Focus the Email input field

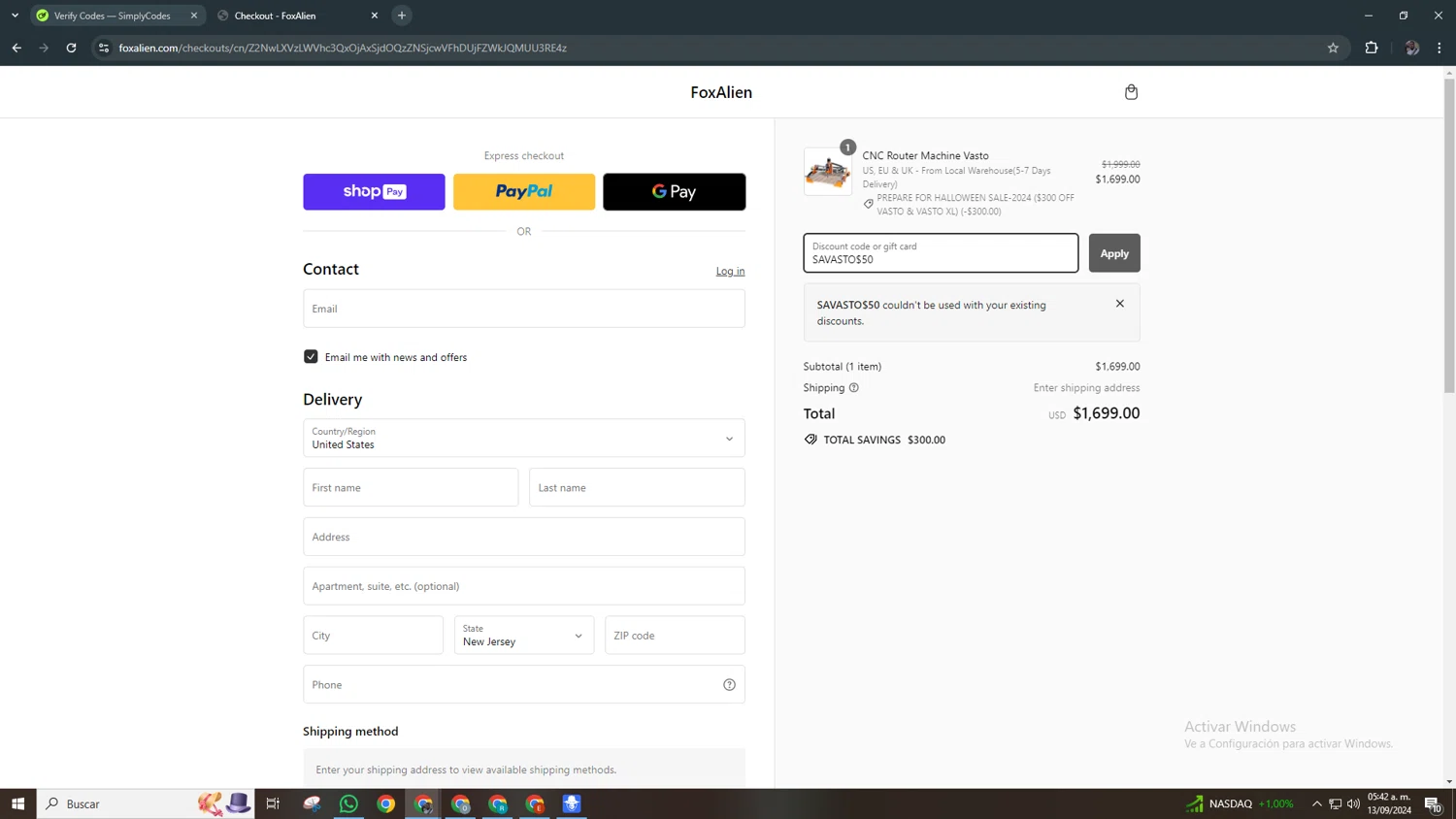tap(524, 309)
